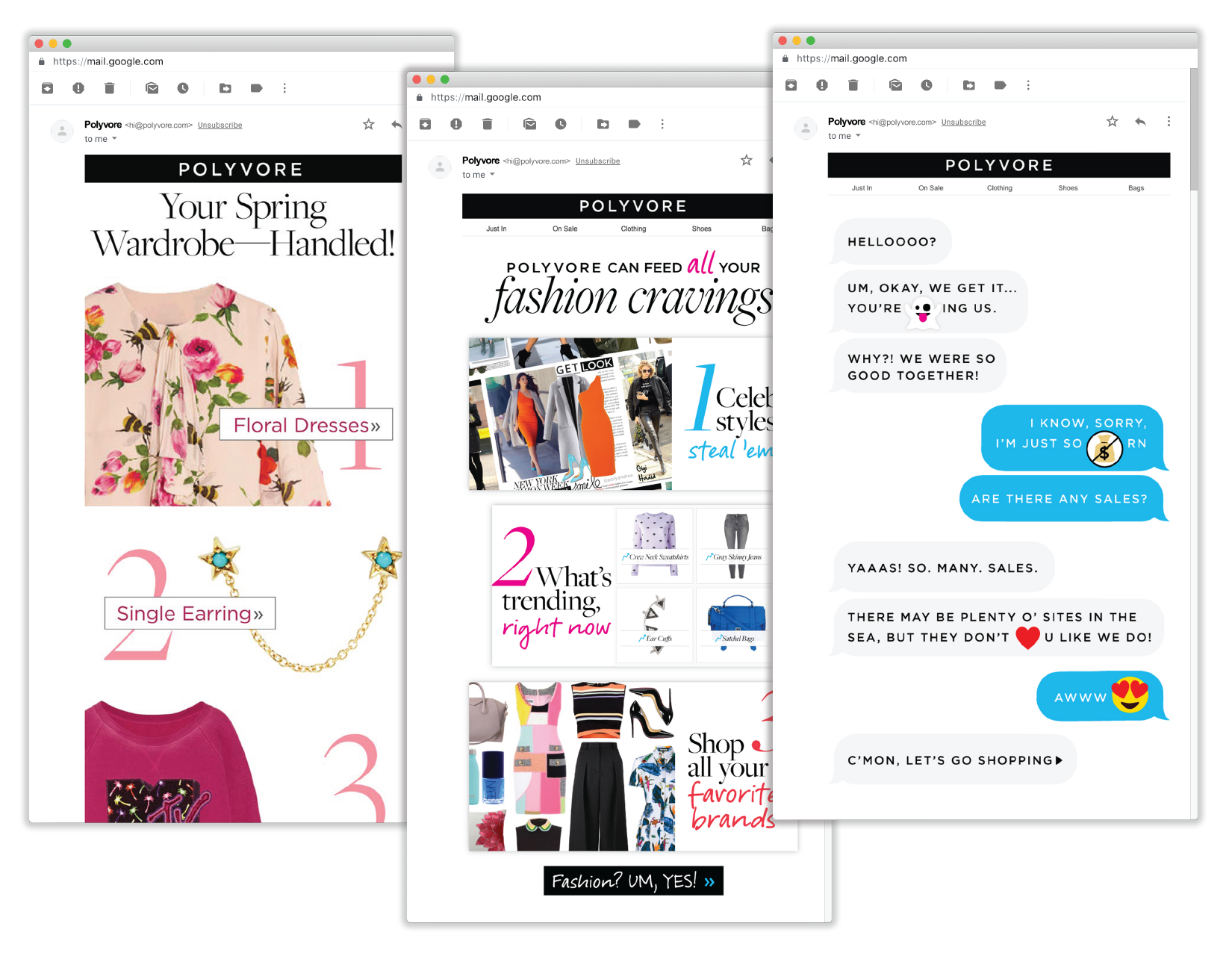
Task: Click Crew Neck Sweatshirts thumbnail
Action: tap(655, 545)
